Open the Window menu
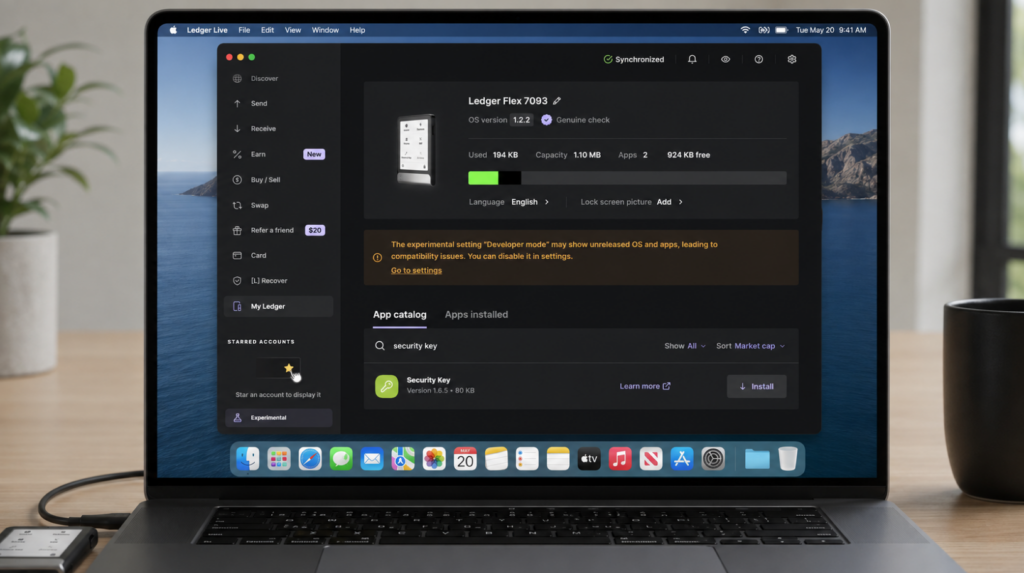1024x573 pixels. pos(325,30)
